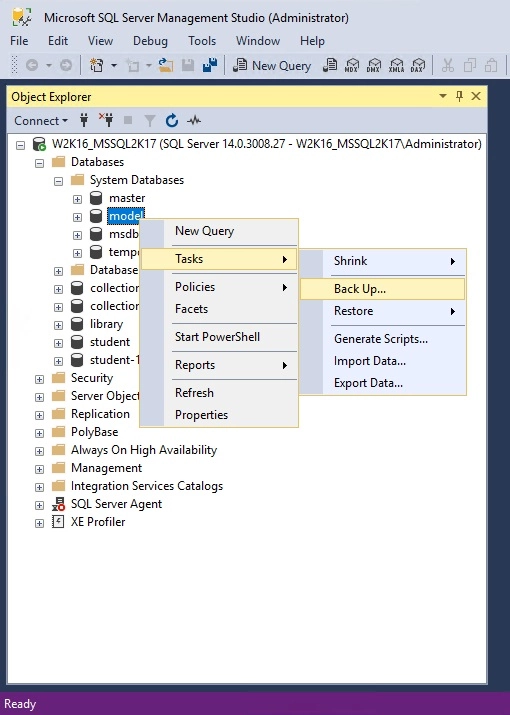Click the single Save disk icon

188,66
